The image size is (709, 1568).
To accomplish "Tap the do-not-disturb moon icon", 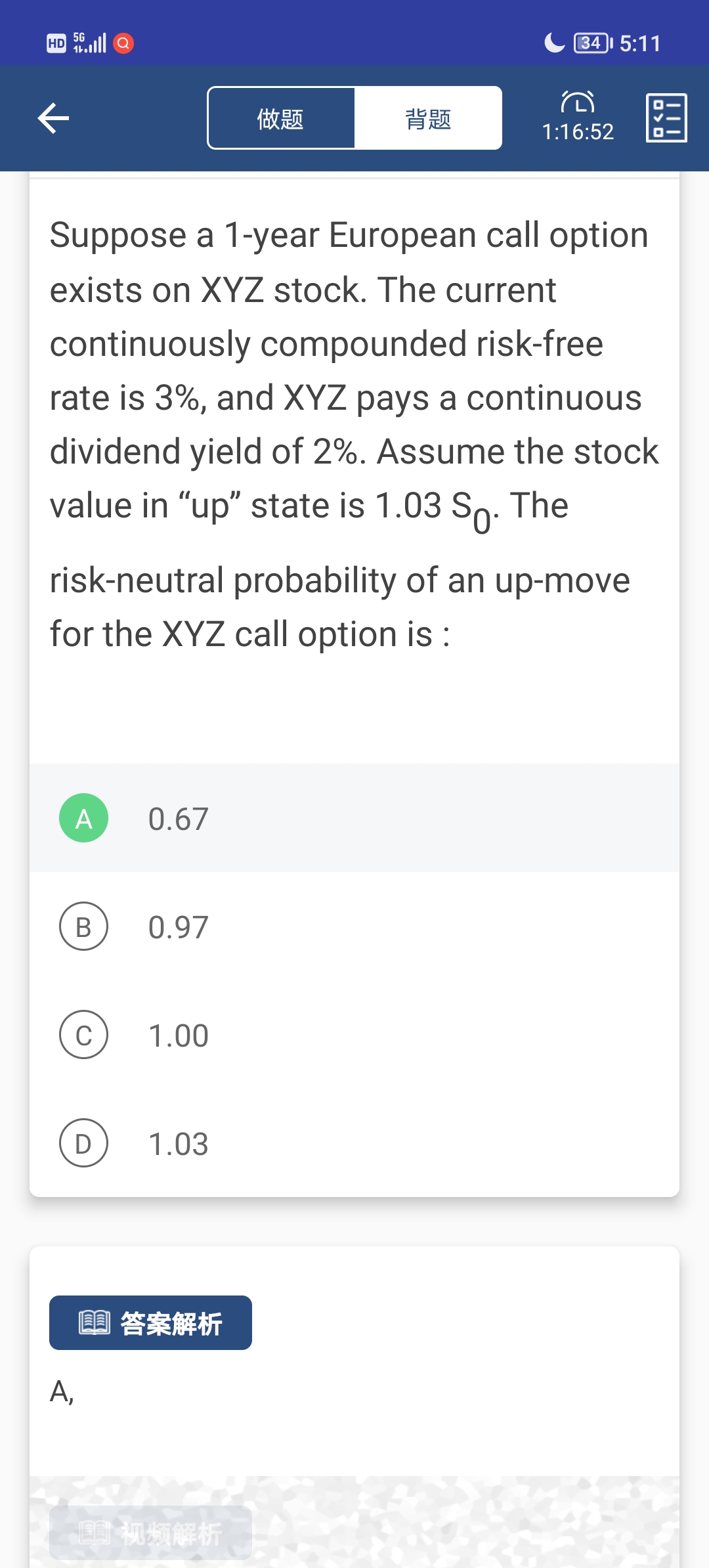I will point(554,43).
